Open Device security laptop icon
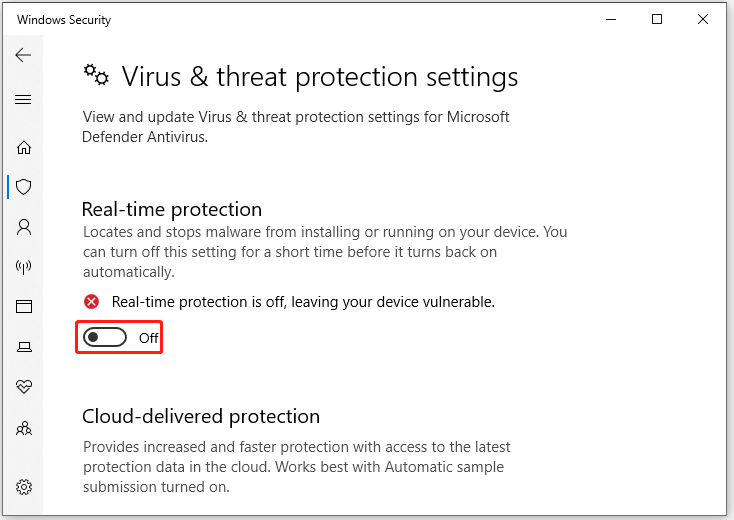The image size is (734, 520). tap(24, 347)
